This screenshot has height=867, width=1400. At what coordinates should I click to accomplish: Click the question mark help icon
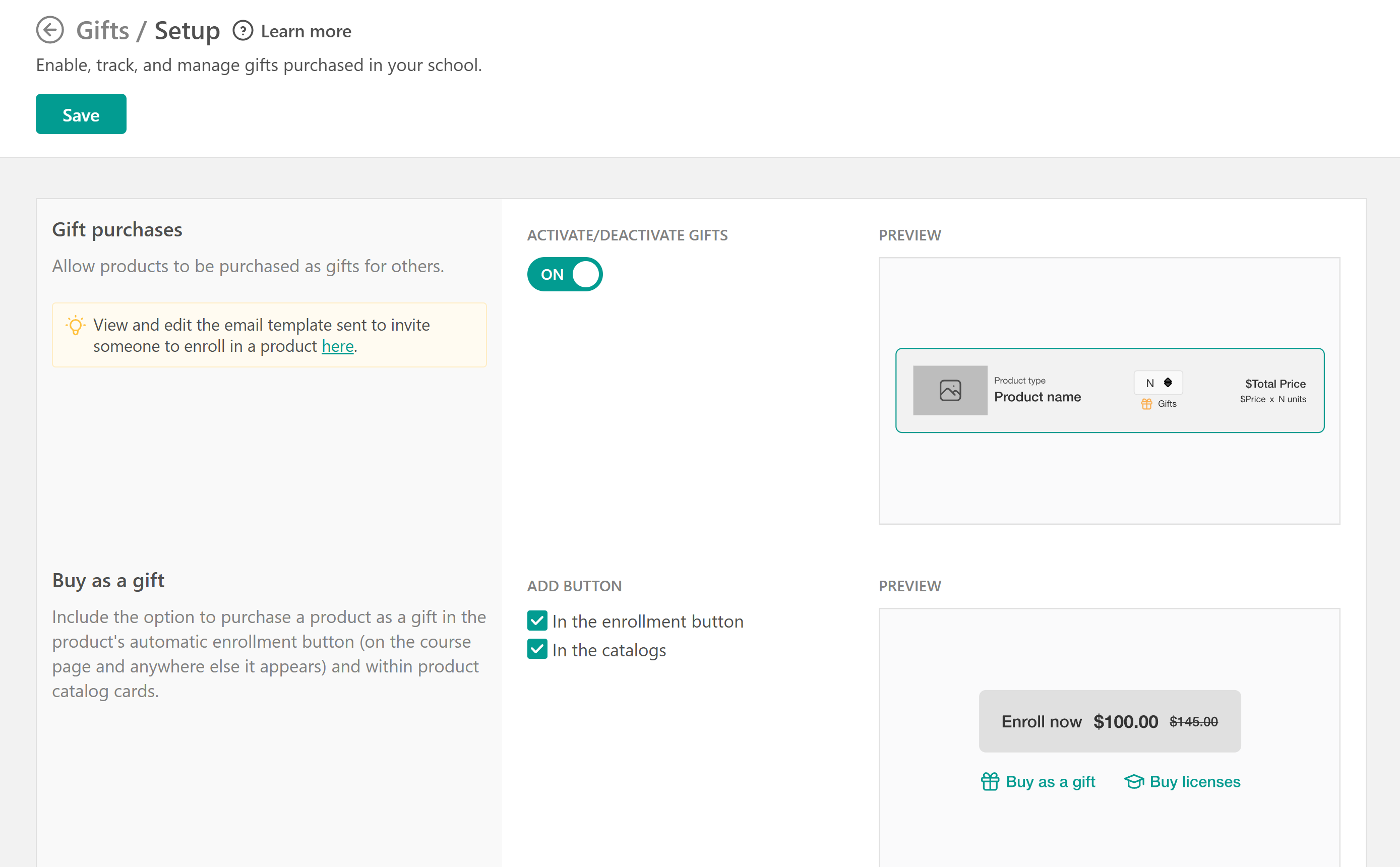tap(242, 30)
